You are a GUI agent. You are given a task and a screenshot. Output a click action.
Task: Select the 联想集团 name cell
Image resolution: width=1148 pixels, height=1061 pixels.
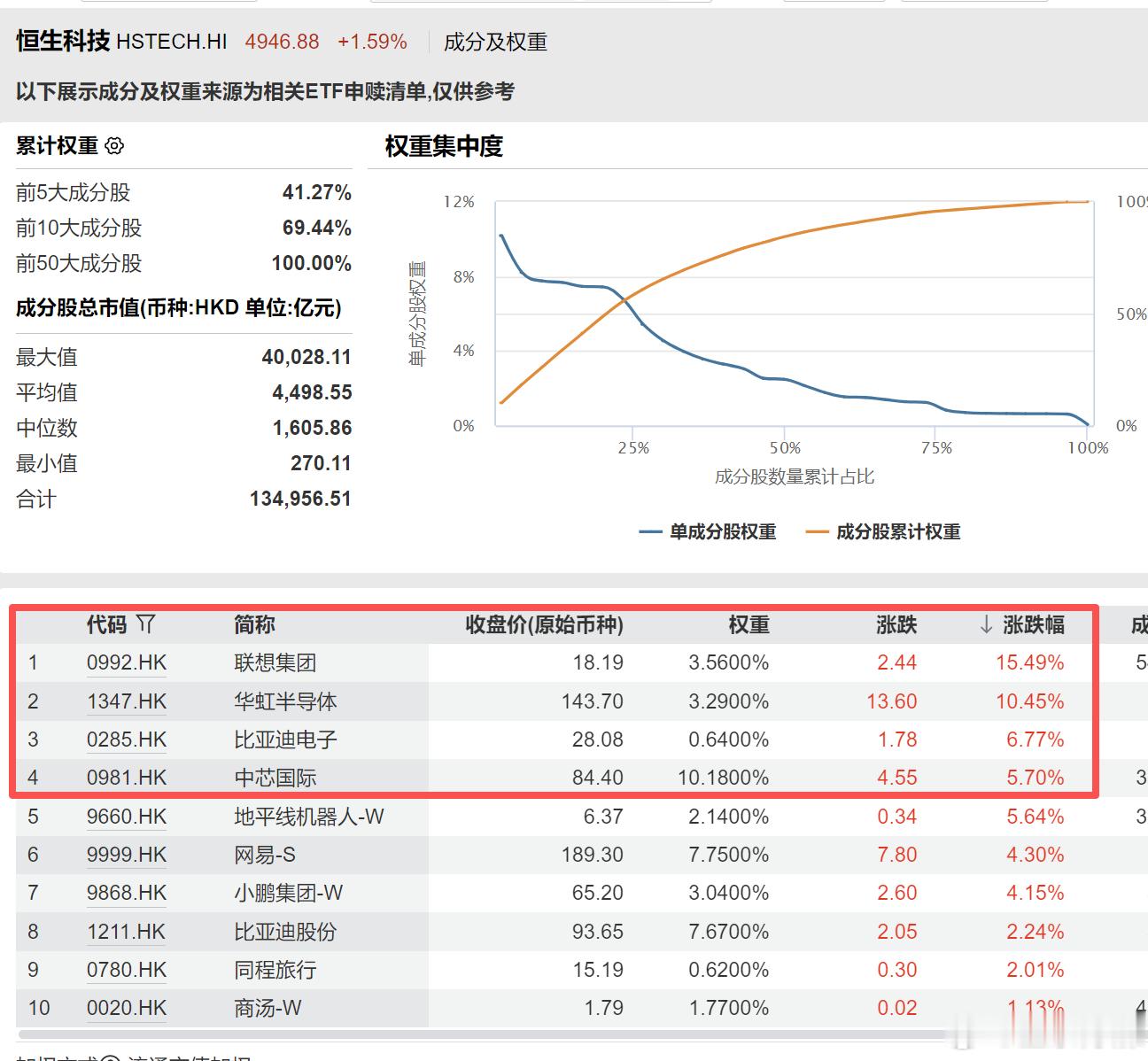(275, 662)
